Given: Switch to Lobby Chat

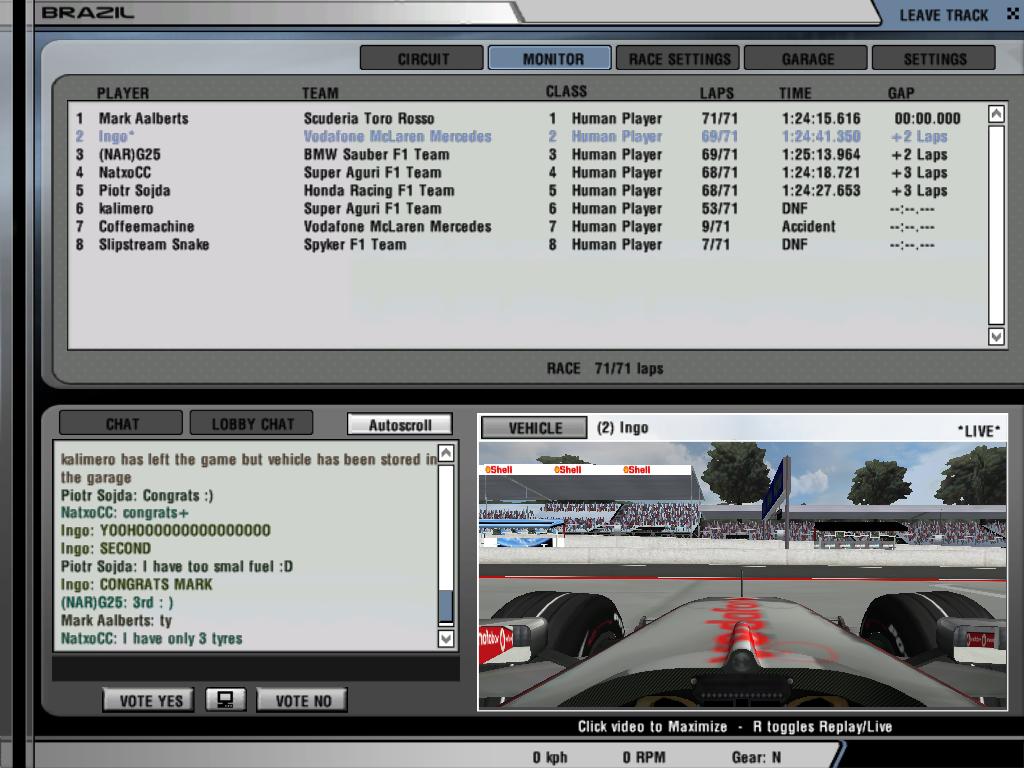Looking at the screenshot, I should [x=251, y=424].
